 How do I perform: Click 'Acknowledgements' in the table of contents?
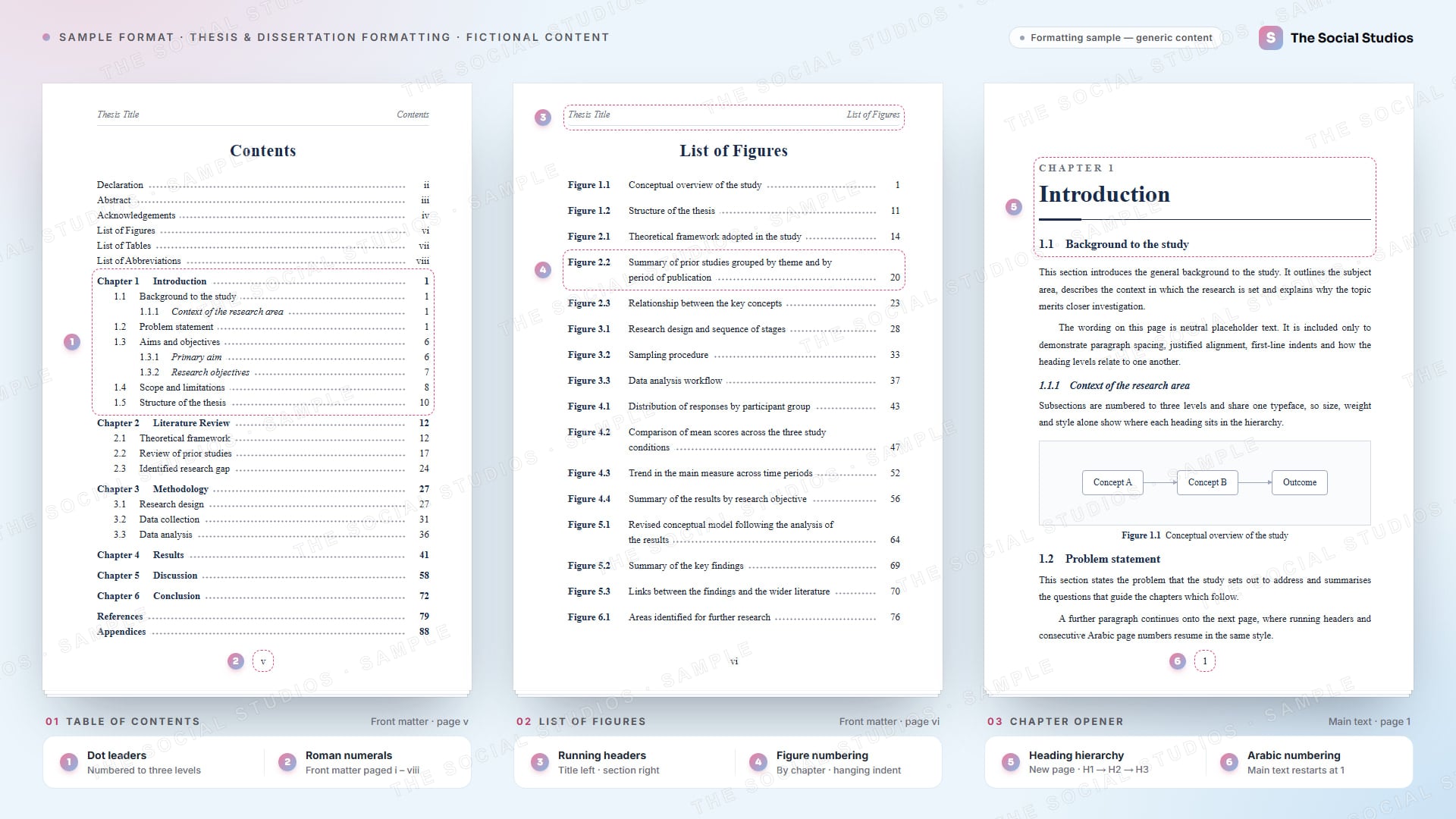[263, 215]
